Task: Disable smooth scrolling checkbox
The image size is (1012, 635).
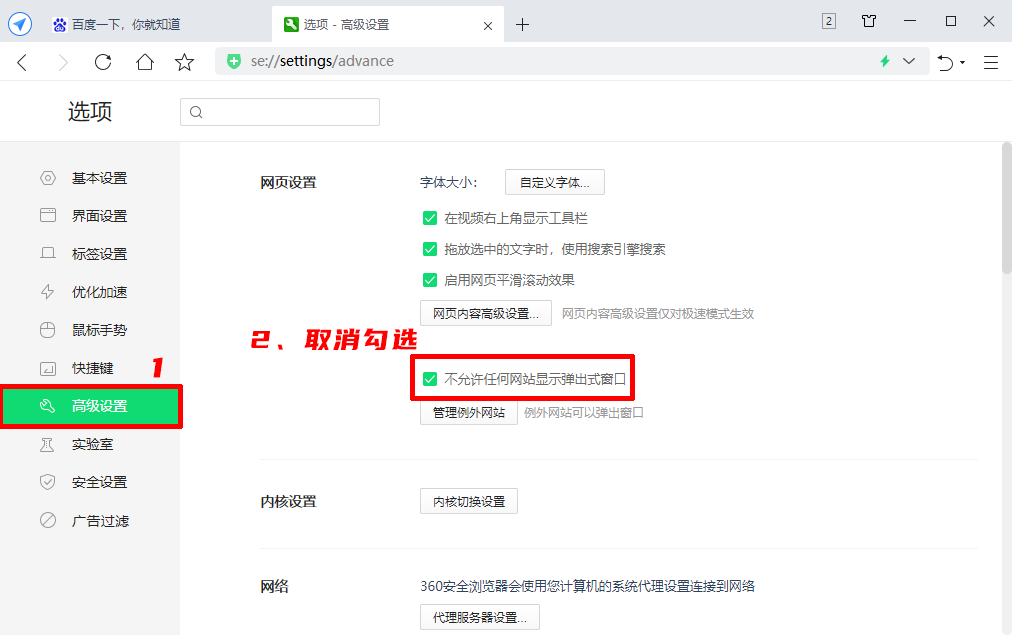Action: pos(430,280)
